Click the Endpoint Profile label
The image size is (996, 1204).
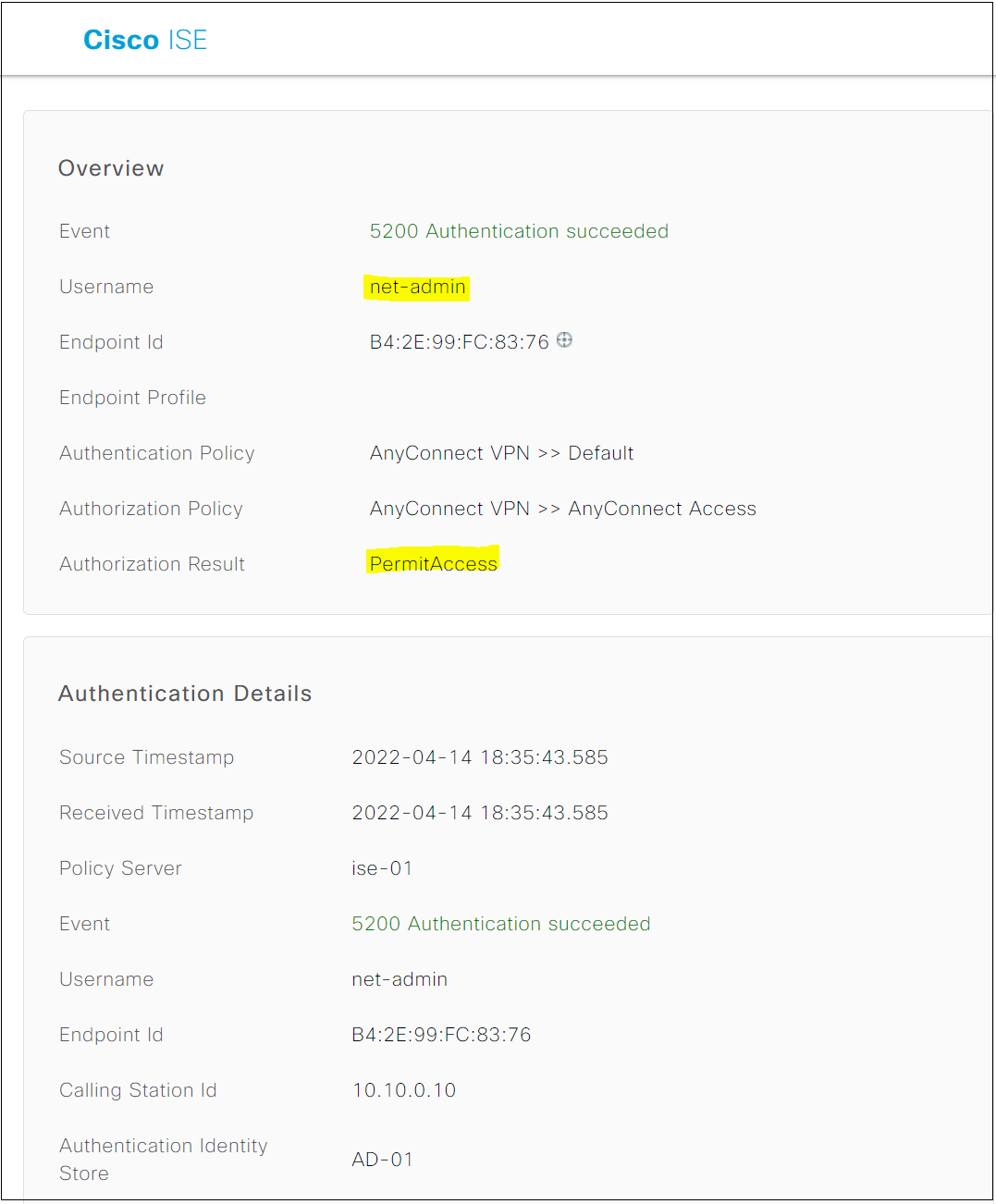tap(132, 398)
